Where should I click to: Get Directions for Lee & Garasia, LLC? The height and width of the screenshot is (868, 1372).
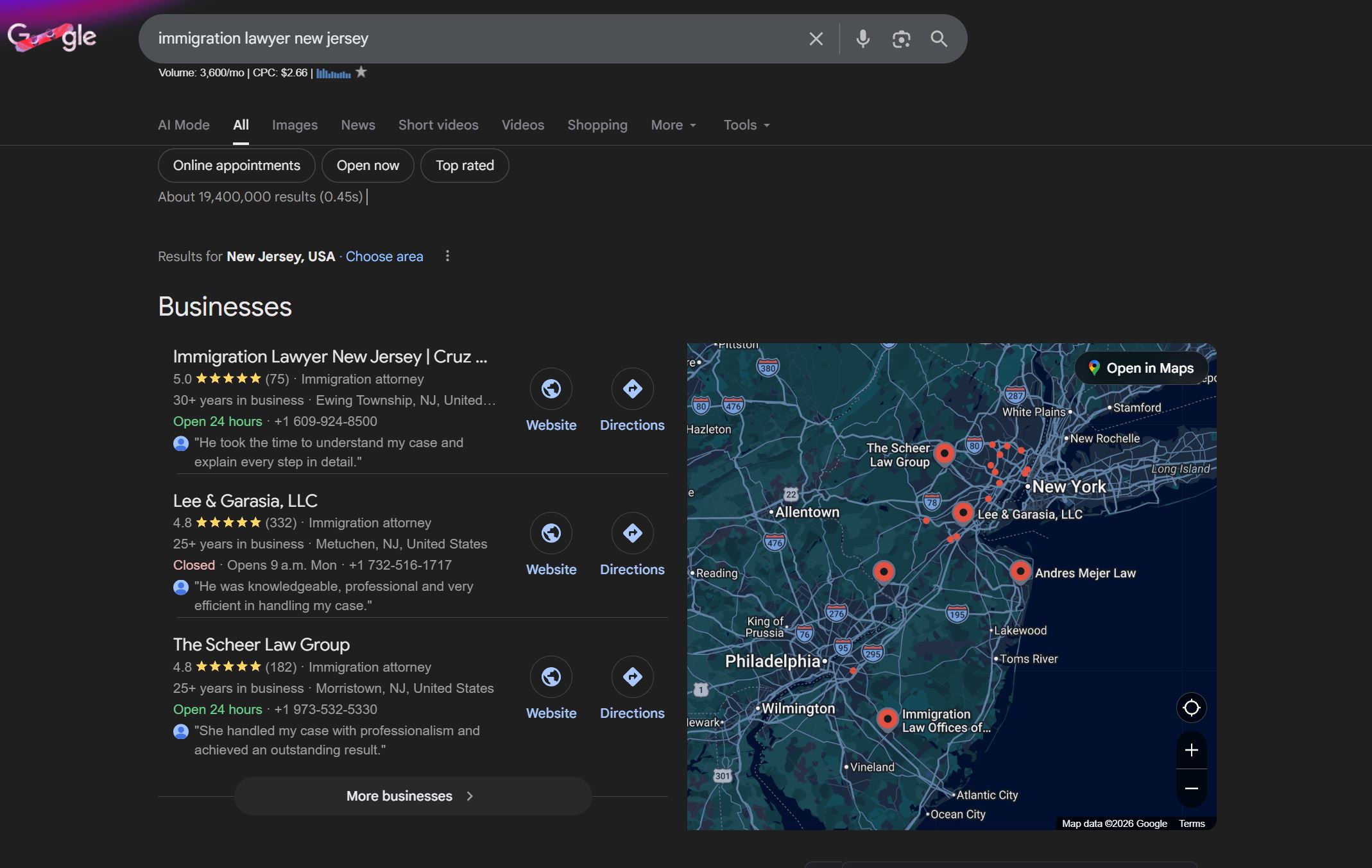pos(632,533)
